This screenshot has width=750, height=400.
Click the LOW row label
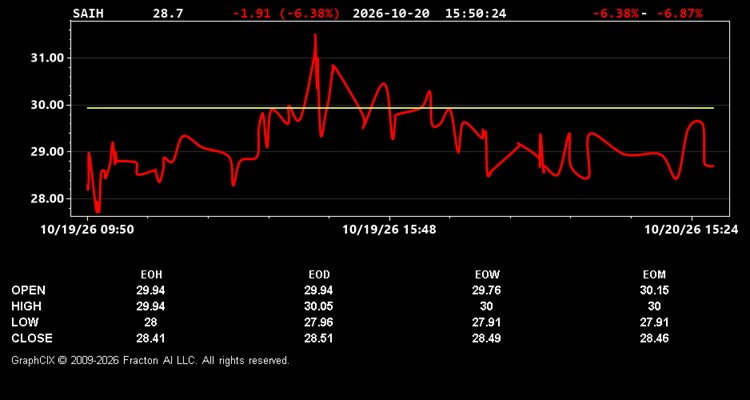[x=25, y=322]
